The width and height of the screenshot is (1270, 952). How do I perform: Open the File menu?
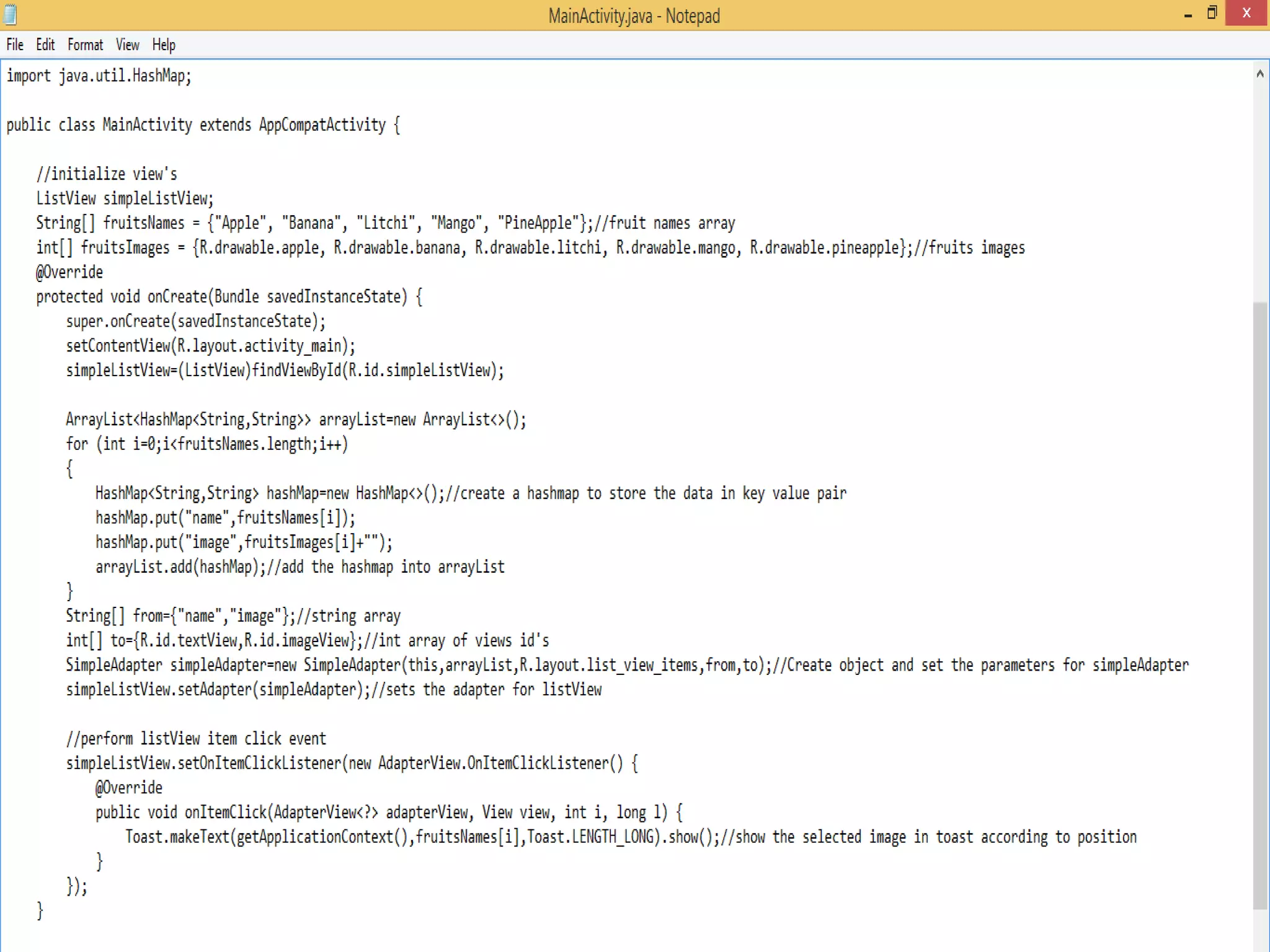[x=15, y=45]
